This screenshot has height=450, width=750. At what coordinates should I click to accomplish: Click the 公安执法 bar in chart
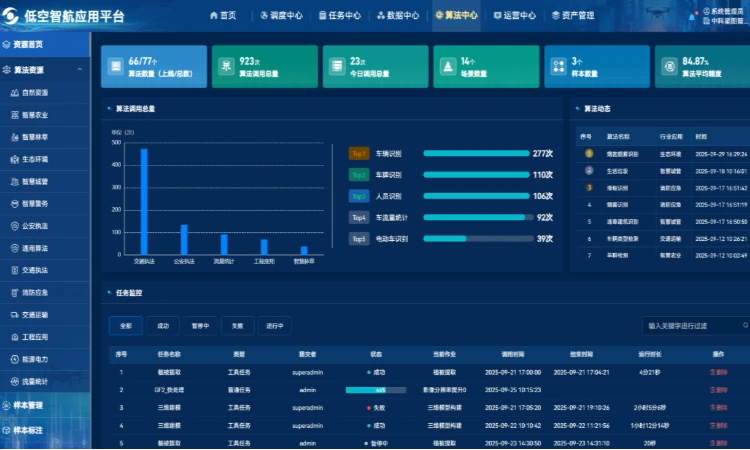184,240
